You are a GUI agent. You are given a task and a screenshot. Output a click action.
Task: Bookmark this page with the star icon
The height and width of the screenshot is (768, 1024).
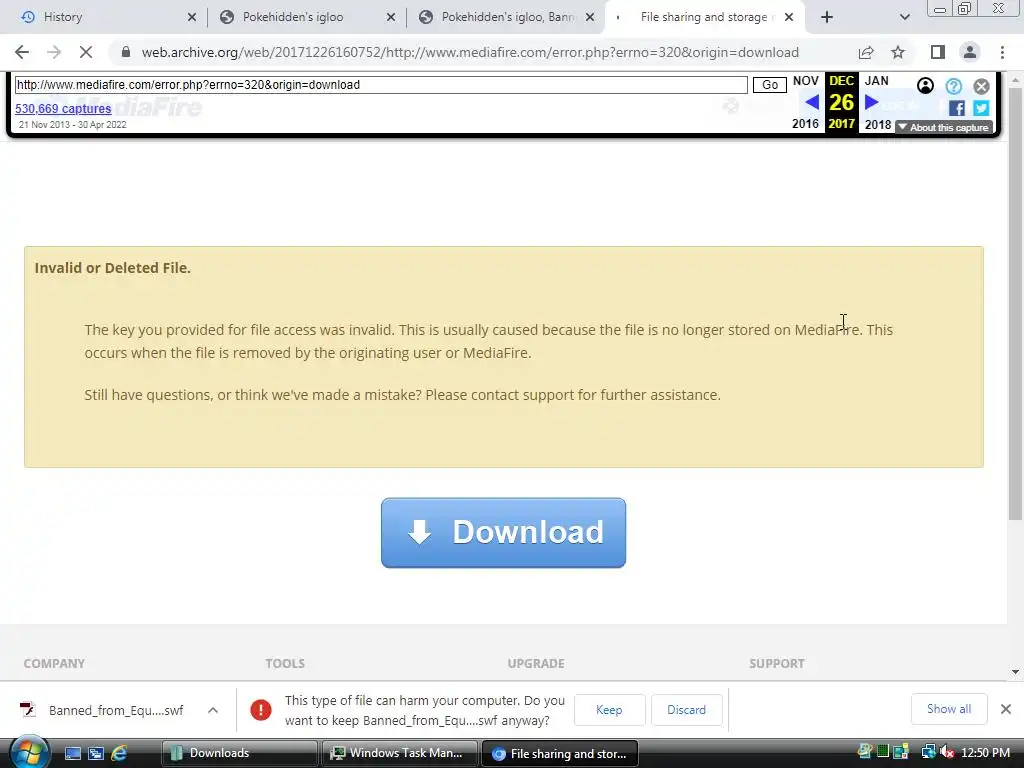coord(898,52)
